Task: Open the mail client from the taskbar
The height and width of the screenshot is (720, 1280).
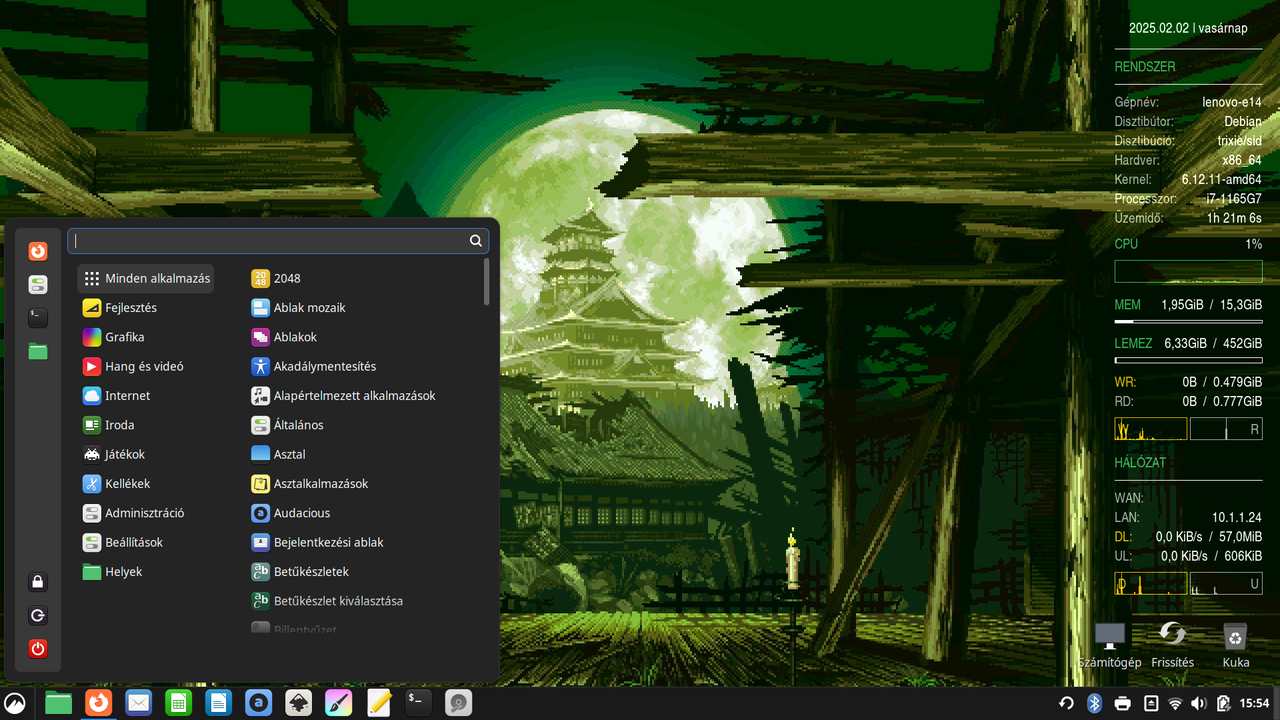Action: [138, 703]
